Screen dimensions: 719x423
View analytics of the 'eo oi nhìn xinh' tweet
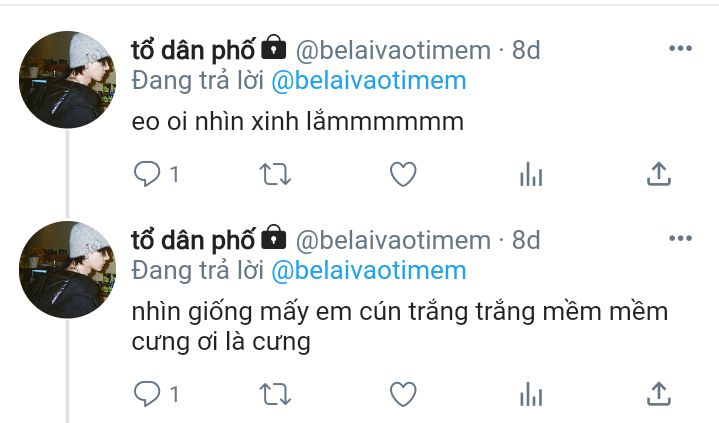point(531,174)
